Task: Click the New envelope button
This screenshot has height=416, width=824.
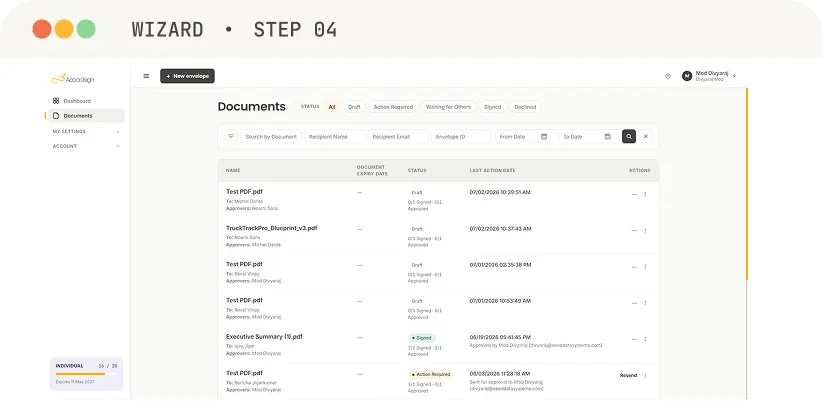Action: (x=188, y=76)
